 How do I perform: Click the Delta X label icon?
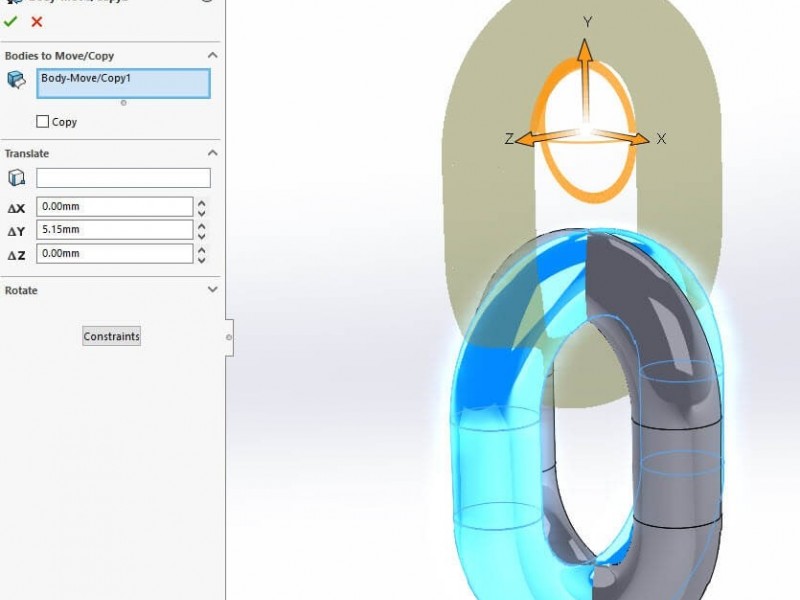[x=16, y=208]
